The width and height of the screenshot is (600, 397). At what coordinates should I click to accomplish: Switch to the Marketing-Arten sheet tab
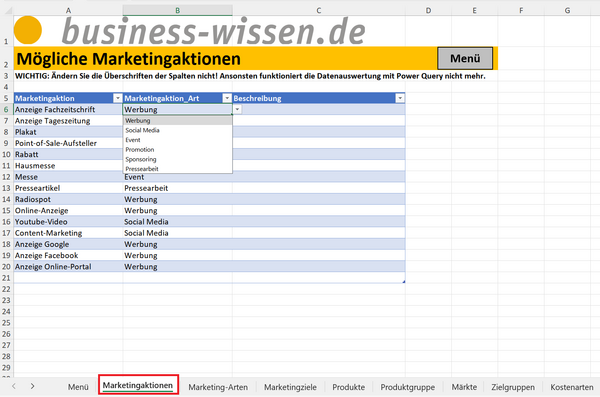click(218, 387)
